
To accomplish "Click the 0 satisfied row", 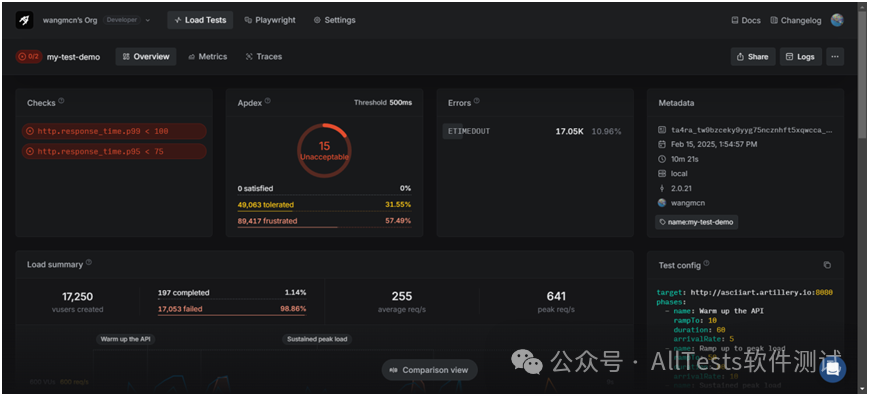I will tap(324, 189).
